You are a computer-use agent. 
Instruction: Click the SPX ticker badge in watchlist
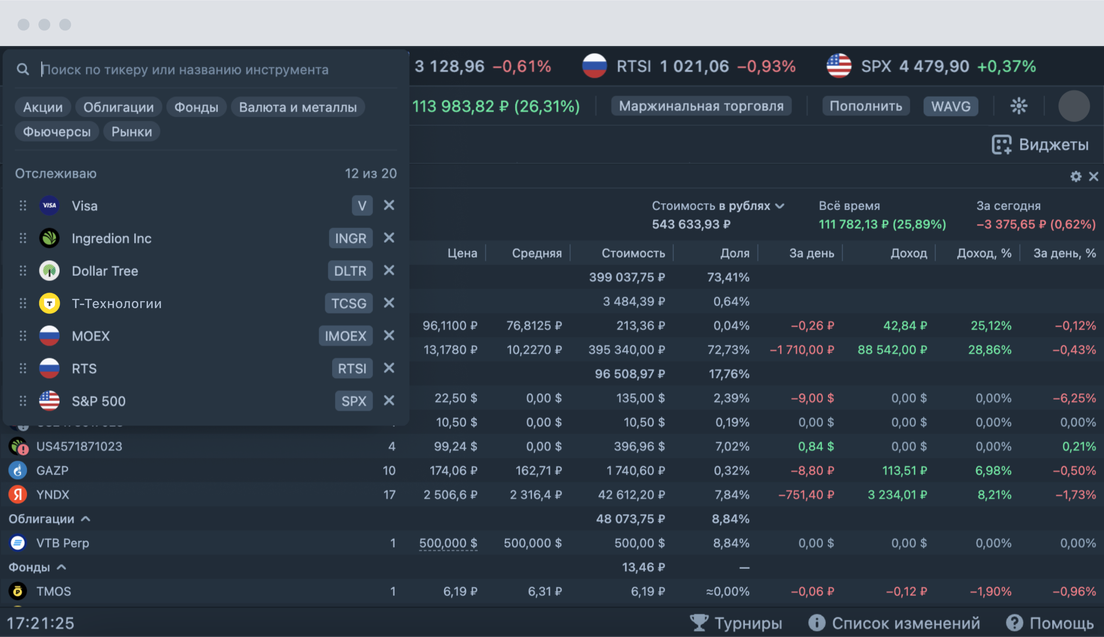point(353,401)
